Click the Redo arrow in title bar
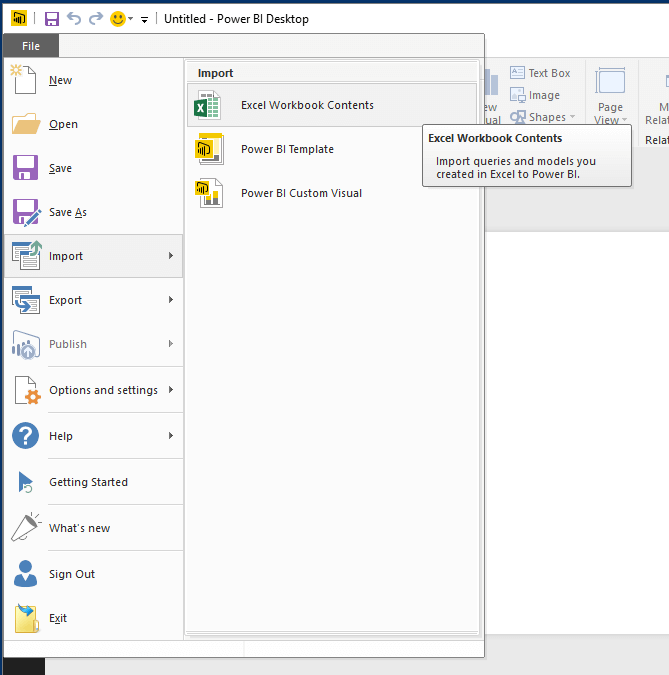This screenshot has width=669, height=675. [x=96, y=19]
